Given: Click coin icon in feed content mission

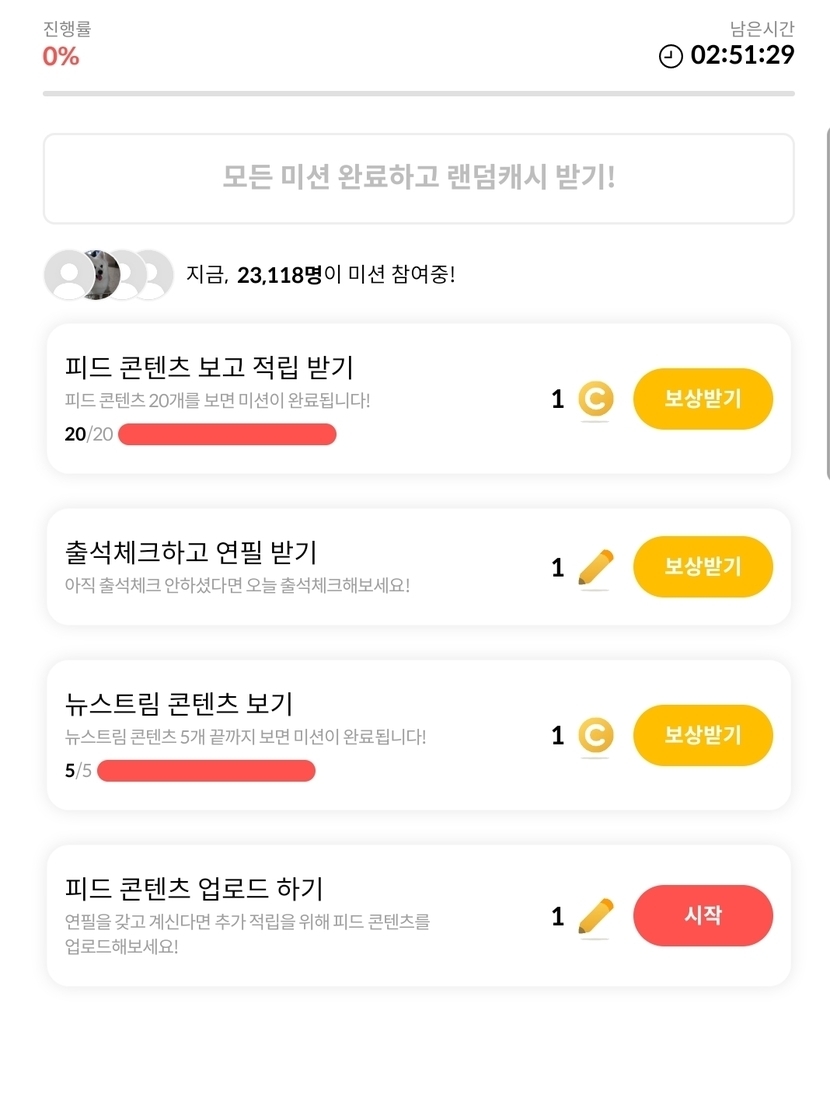Looking at the screenshot, I should click(x=596, y=400).
